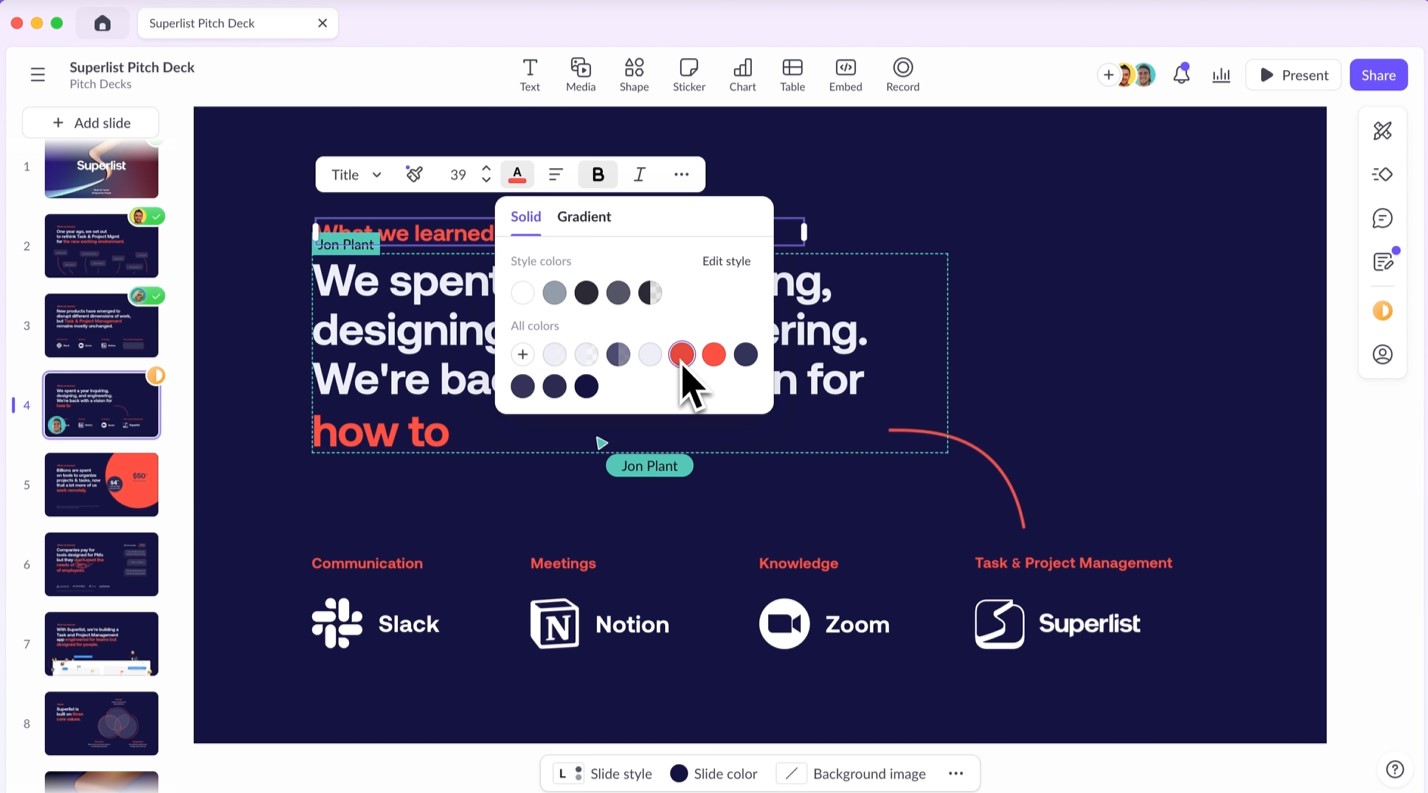Click the Present button
This screenshot has width=1428, height=793.
coord(1293,75)
